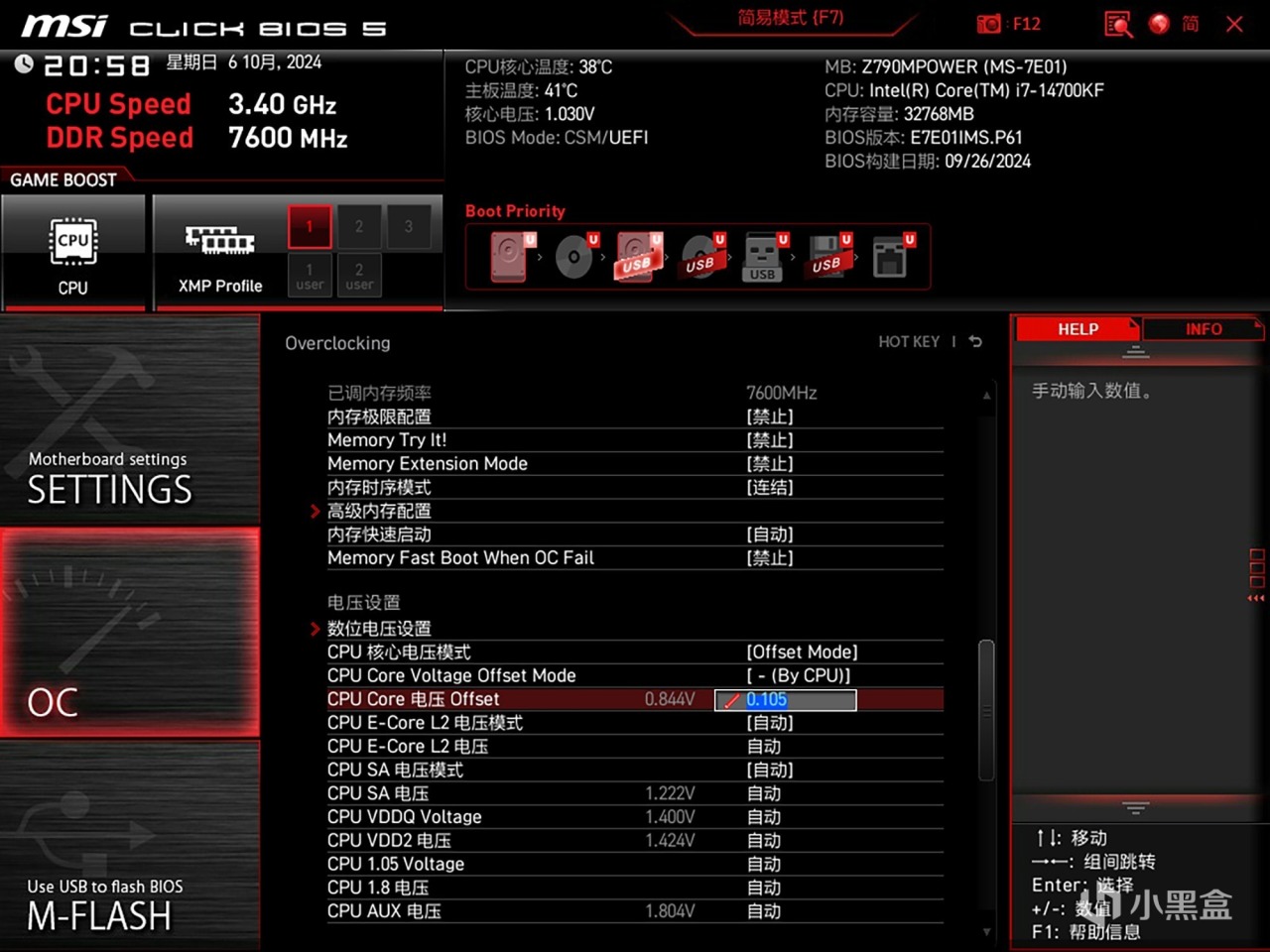Open CPU SA 电压模式 dropdown

[770, 771]
